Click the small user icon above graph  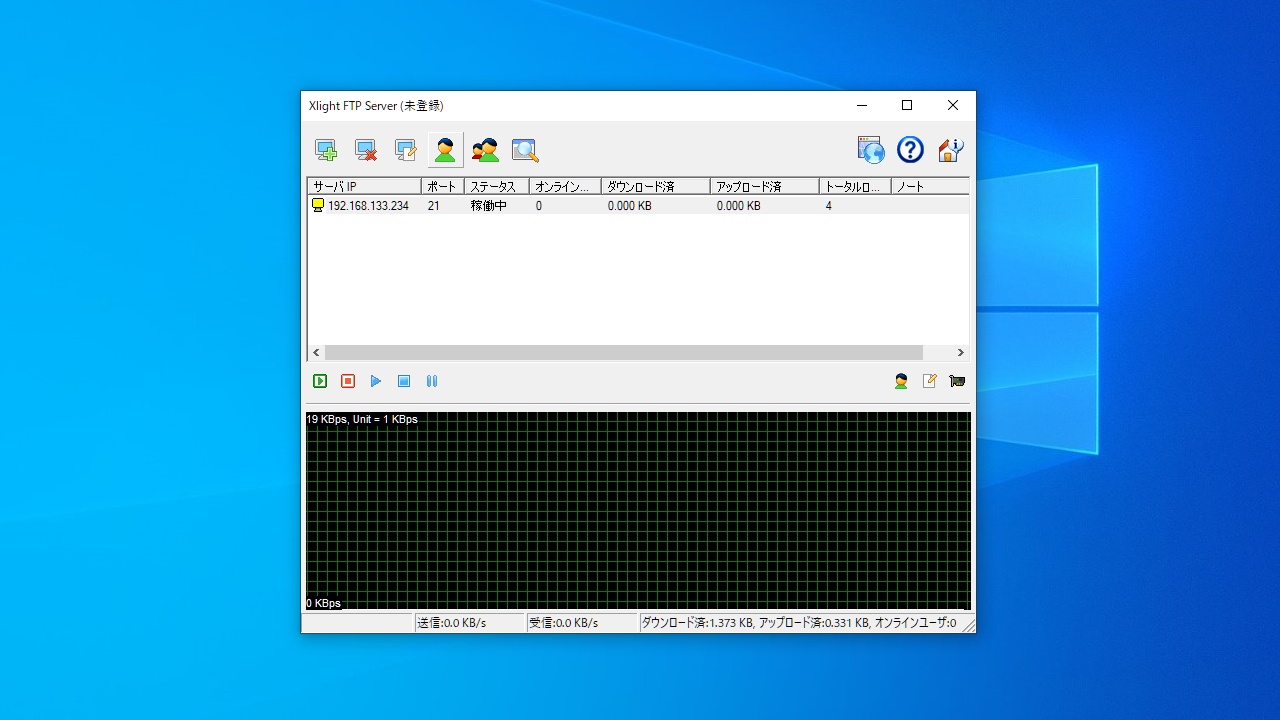click(x=901, y=381)
